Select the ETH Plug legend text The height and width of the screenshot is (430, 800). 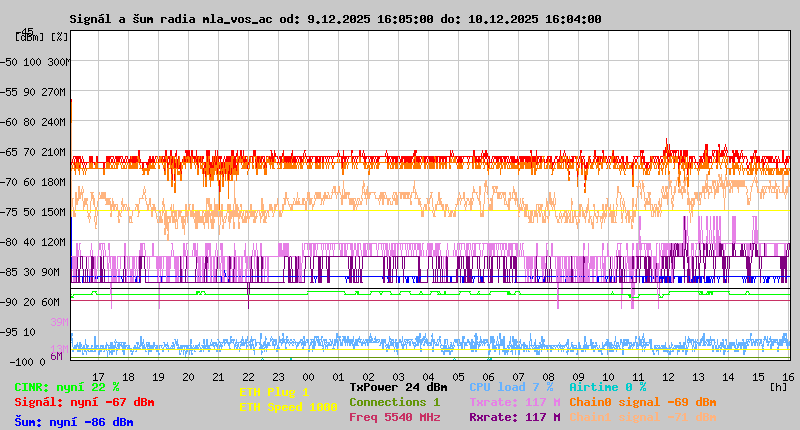point(274,392)
